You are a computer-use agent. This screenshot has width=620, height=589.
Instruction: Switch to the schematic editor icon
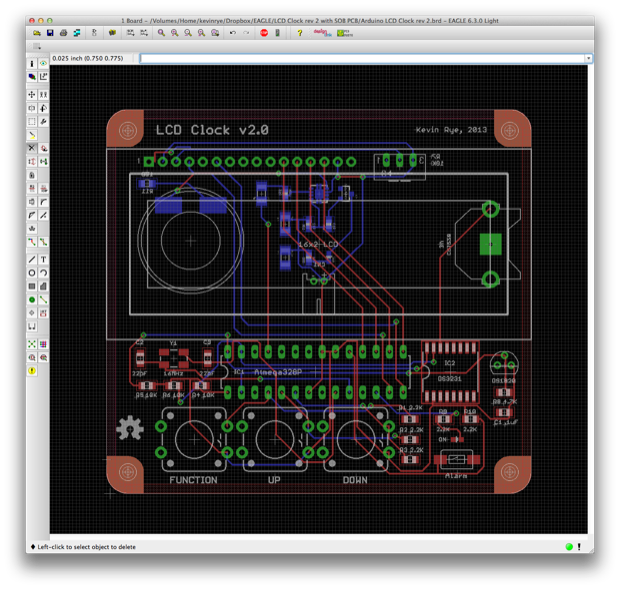[94, 33]
